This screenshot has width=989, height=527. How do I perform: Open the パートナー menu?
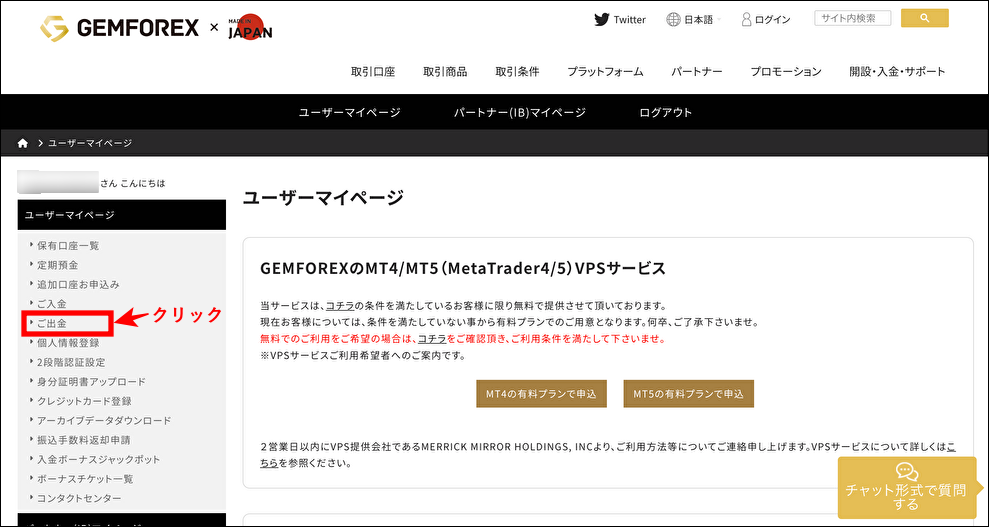coord(696,71)
